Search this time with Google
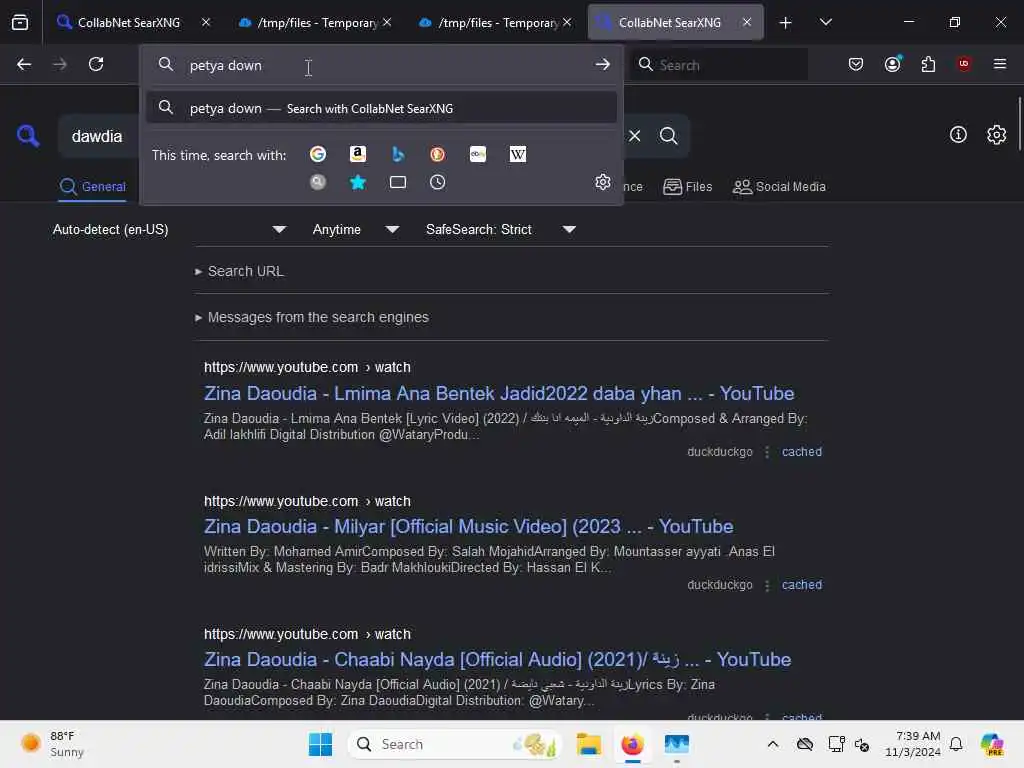1024x768 pixels. tap(317, 154)
